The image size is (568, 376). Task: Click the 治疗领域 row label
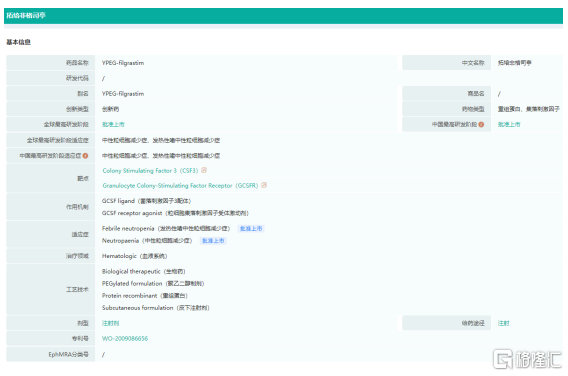point(77,256)
